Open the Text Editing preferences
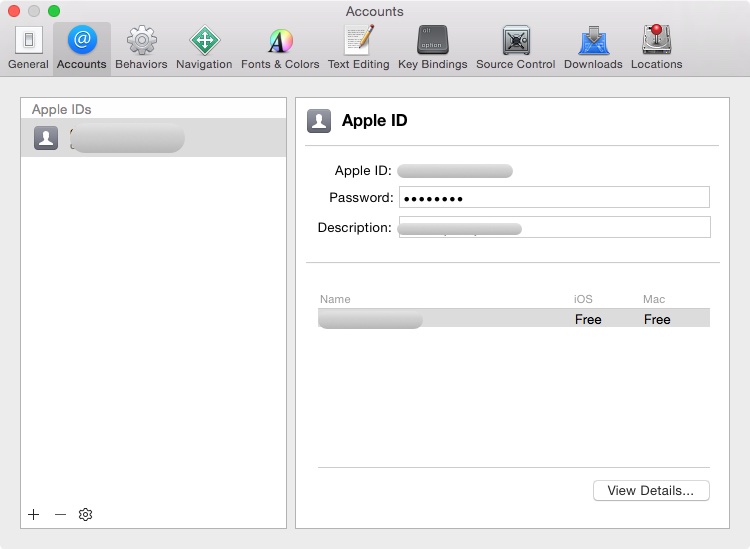750x549 pixels. [358, 48]
